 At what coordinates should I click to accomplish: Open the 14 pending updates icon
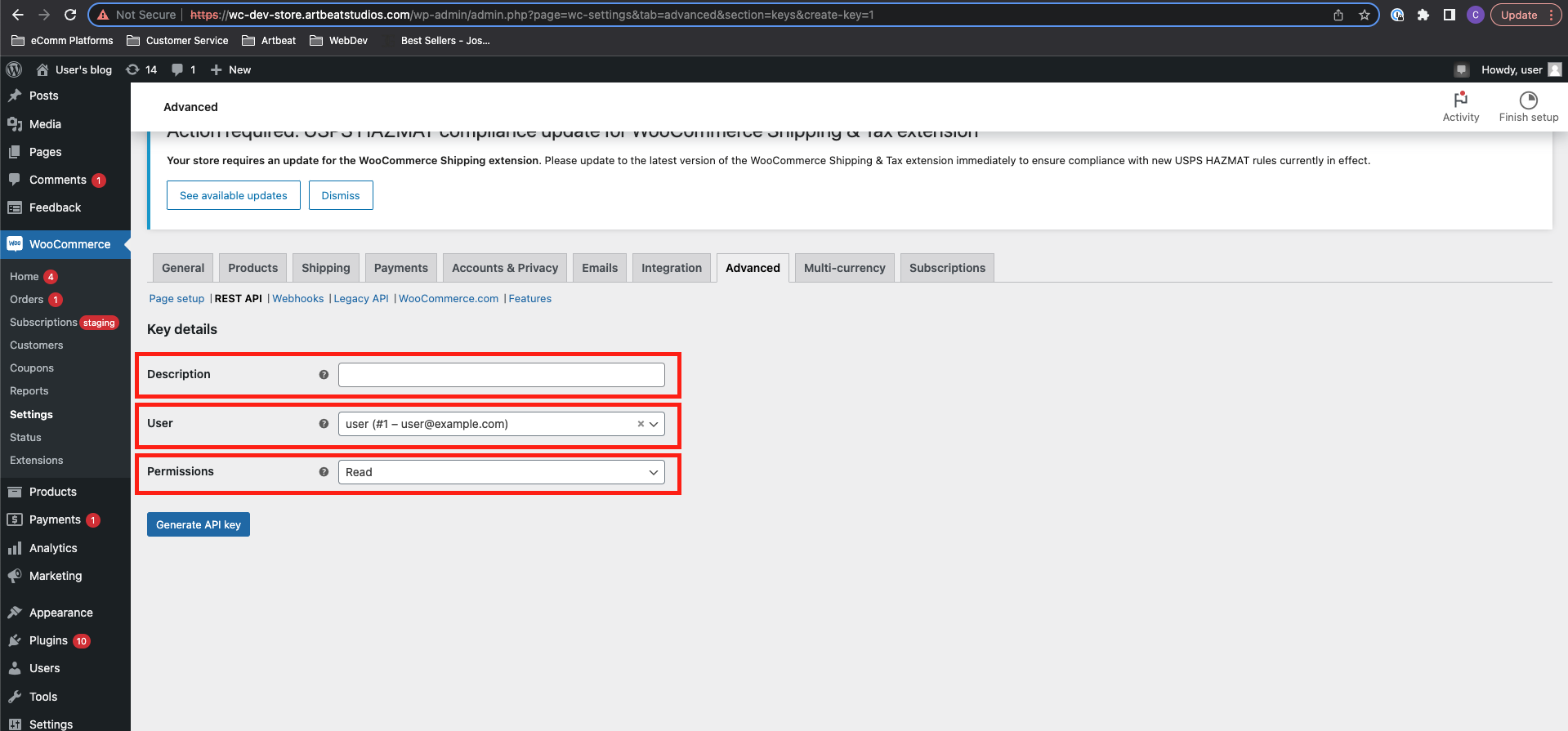pyautogui.click(x=141, y=69)
